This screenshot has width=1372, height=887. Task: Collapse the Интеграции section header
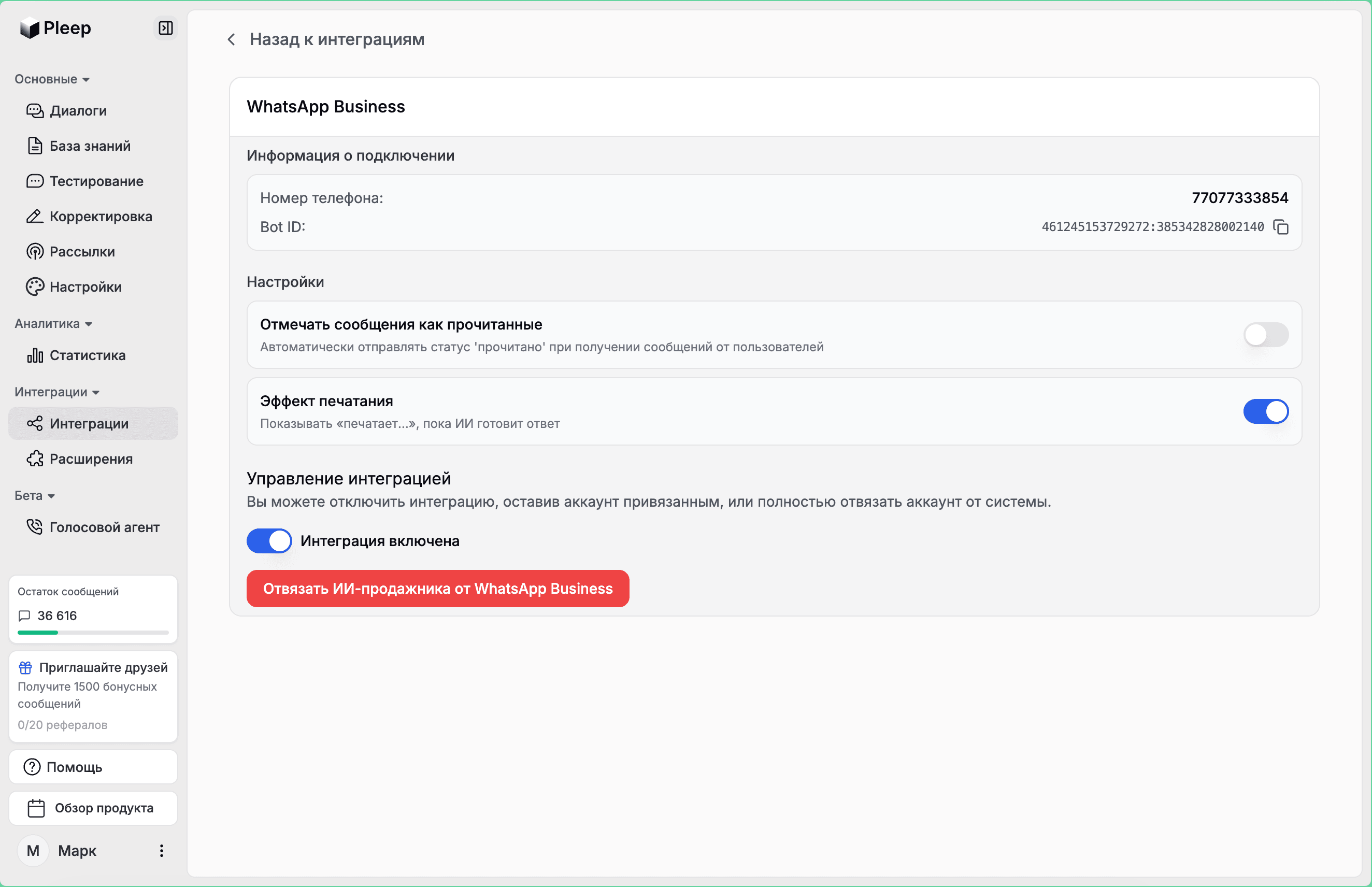57,392
